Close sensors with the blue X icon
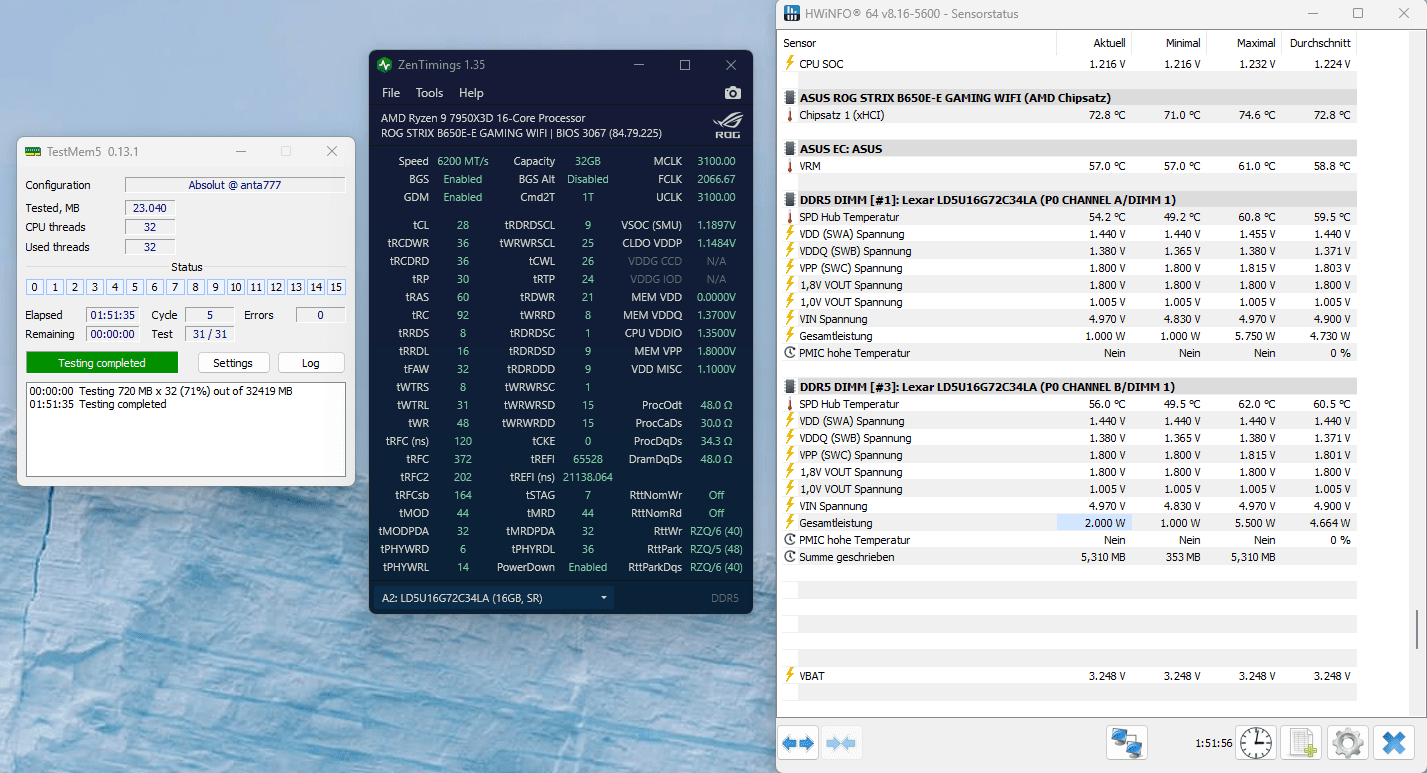 click(x=1393, y=743)
